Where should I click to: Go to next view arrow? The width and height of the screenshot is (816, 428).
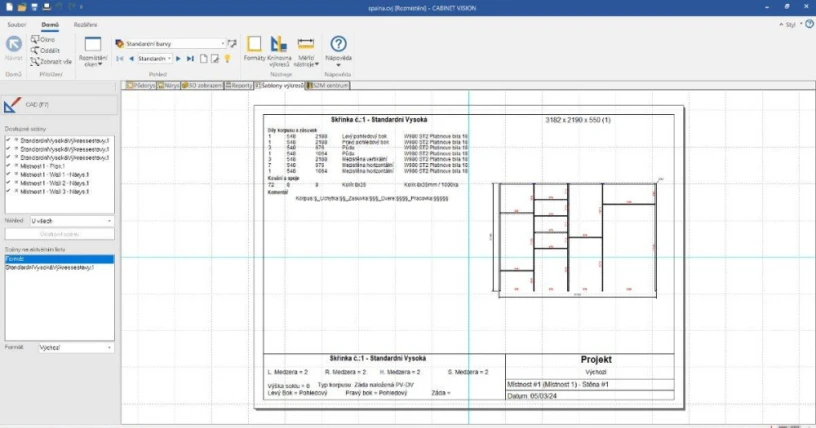178,59
